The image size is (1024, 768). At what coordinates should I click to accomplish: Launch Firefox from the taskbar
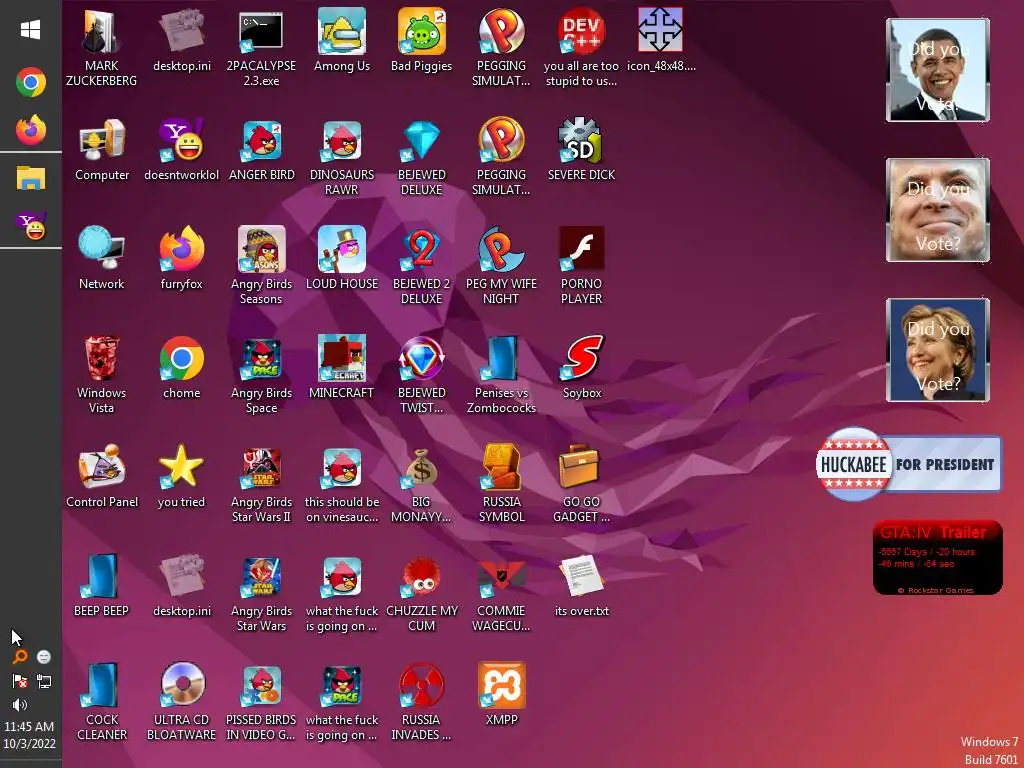click(31, 129)
